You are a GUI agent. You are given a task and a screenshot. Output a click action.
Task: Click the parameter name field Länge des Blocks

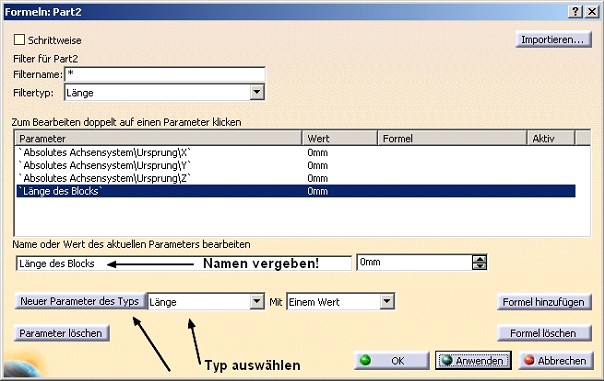[x=184, y=264]
